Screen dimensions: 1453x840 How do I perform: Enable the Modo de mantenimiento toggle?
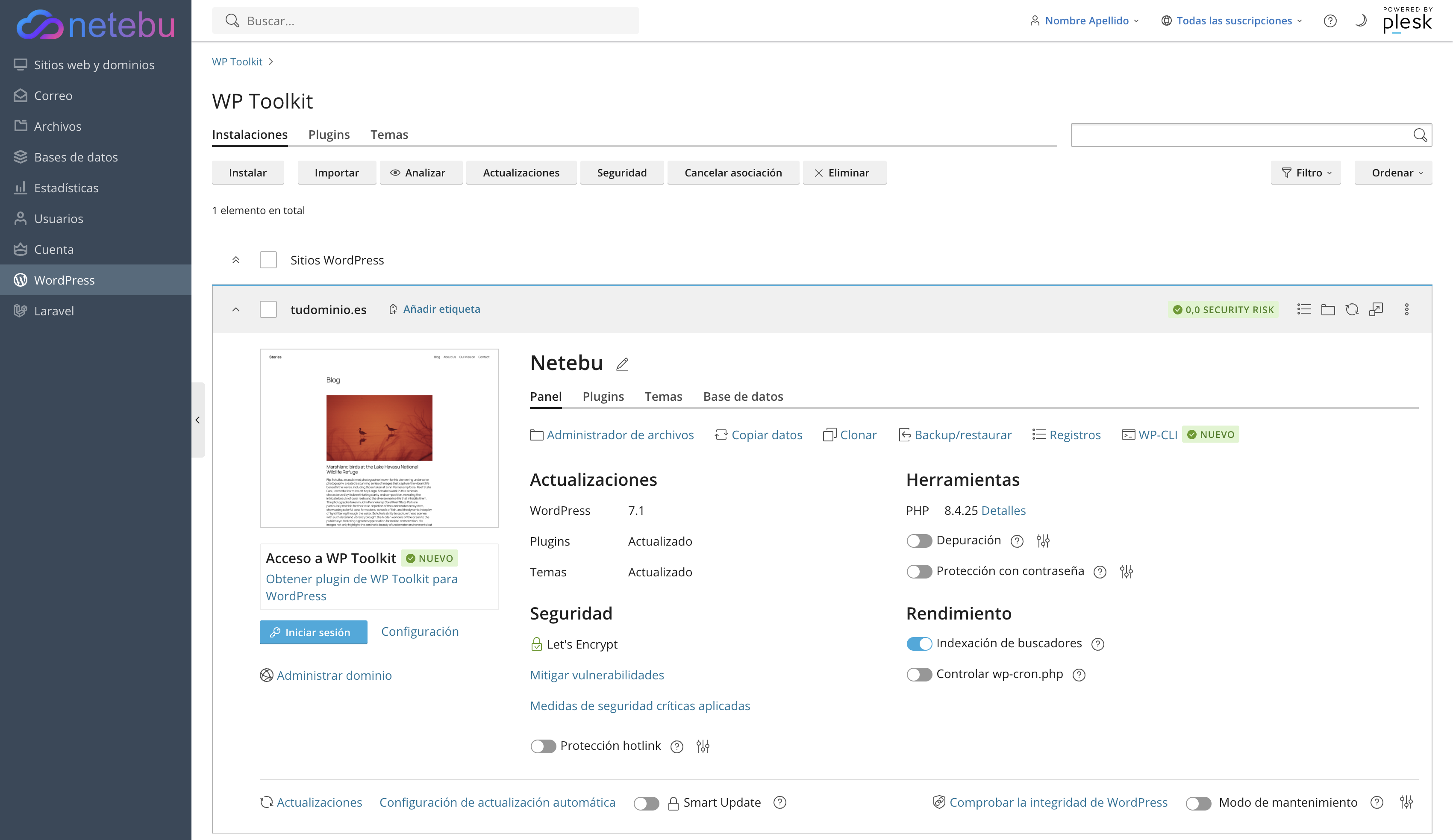click(x=1199, y=803)
